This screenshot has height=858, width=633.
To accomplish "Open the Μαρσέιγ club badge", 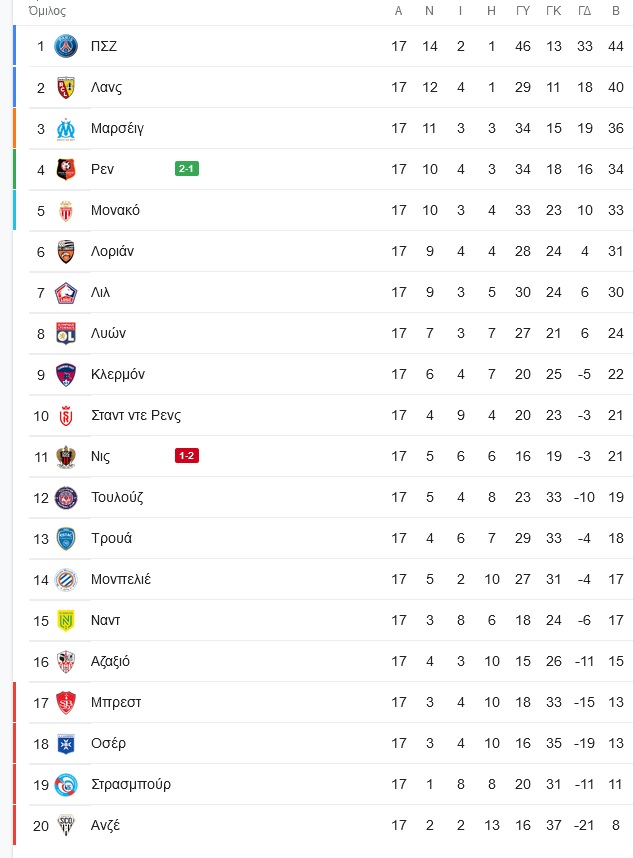I will click(x=66, y=128).
